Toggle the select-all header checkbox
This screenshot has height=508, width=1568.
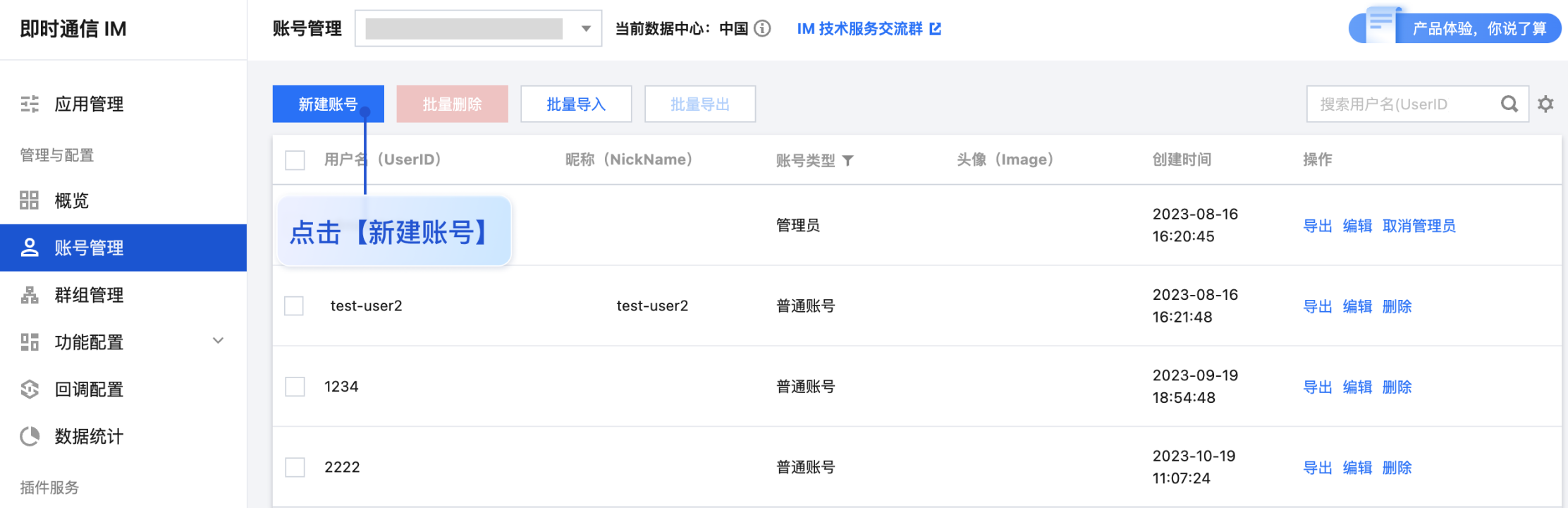[x=295, y=160]
